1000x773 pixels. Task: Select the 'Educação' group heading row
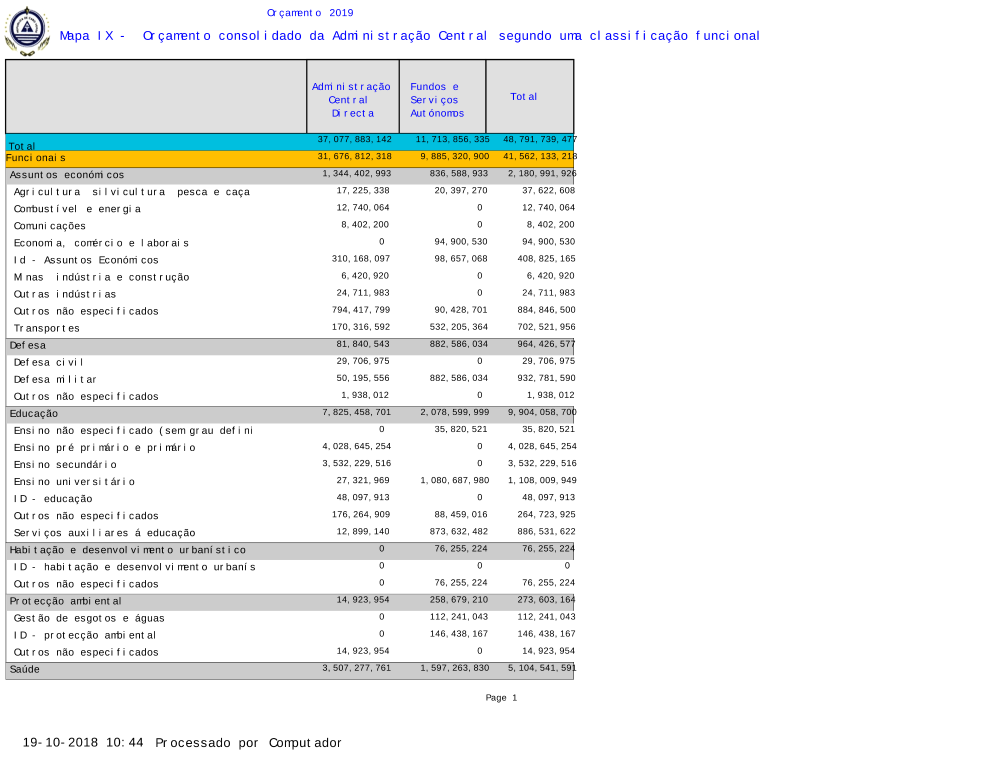(34, 413)
